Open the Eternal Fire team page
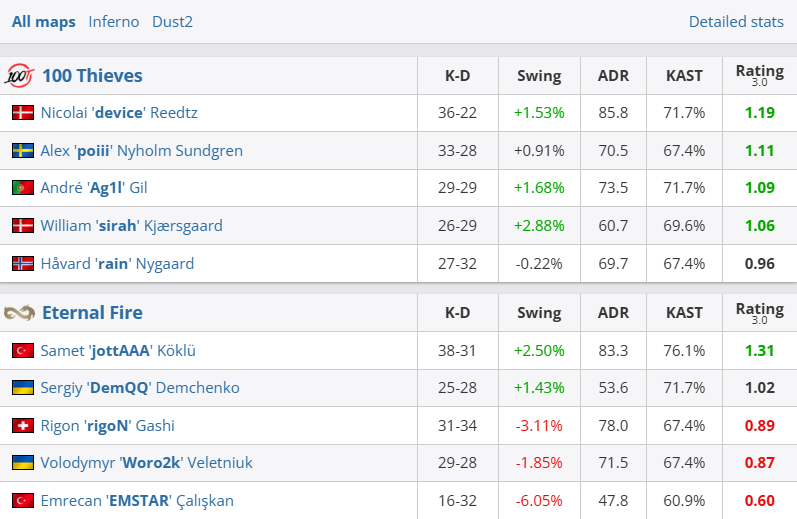The height and width of the screenshot is (519, 797). pos(92,313)
